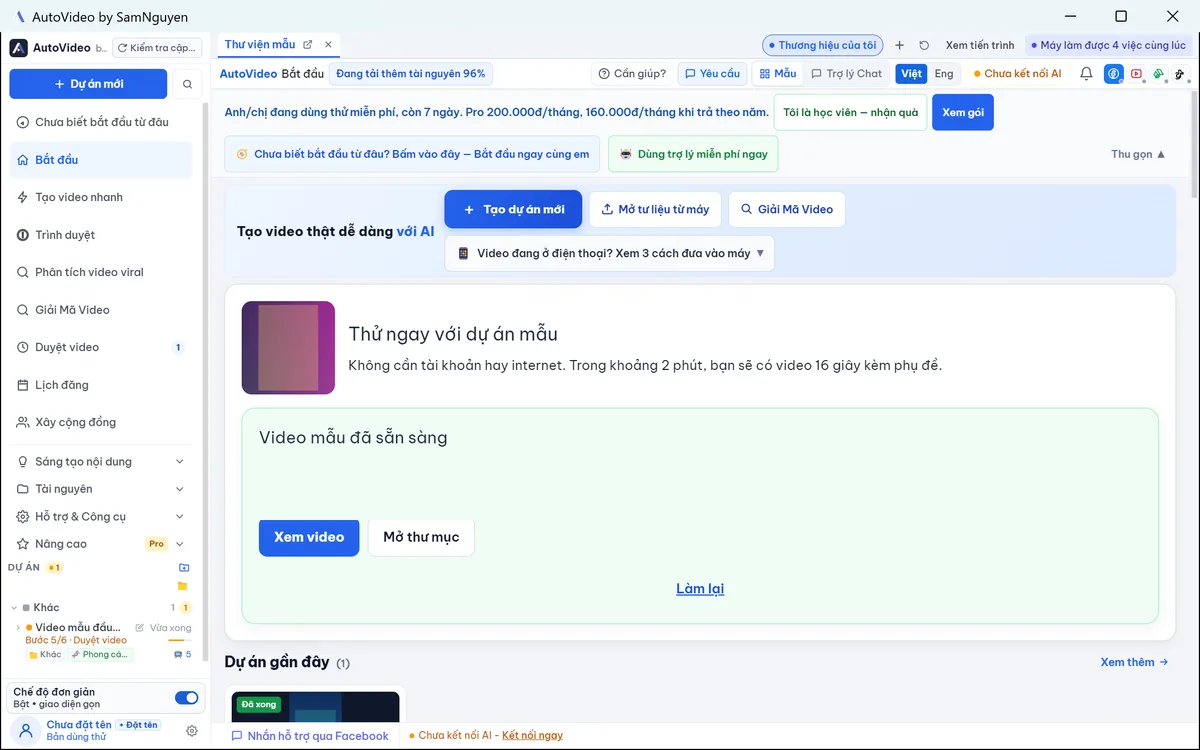Toggle Chế độ đơn giản switch off

(x=186, y=698)
